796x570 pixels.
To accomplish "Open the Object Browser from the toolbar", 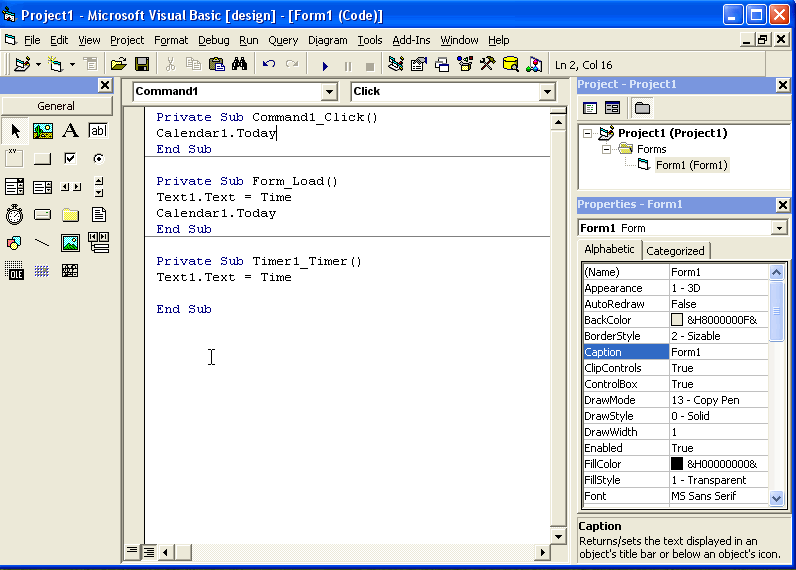I will pos(465,64).
